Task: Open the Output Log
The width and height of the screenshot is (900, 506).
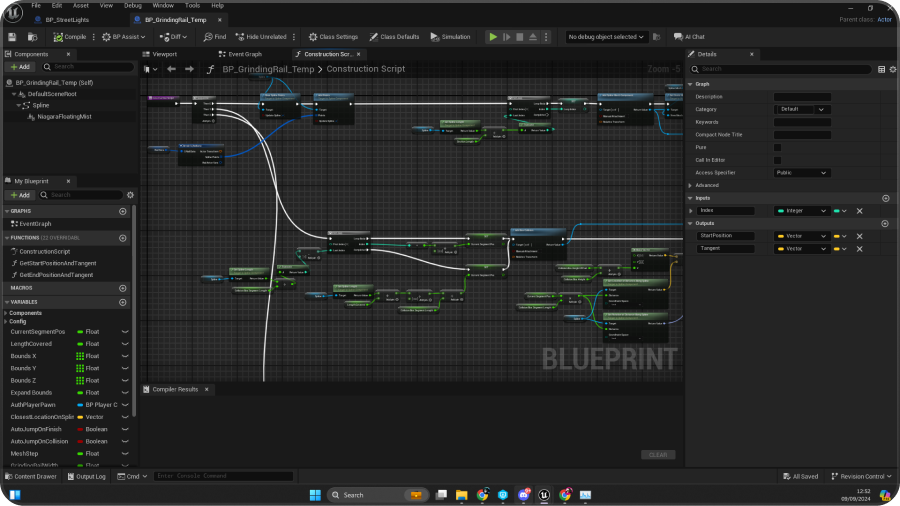Action: pos(87,477)
